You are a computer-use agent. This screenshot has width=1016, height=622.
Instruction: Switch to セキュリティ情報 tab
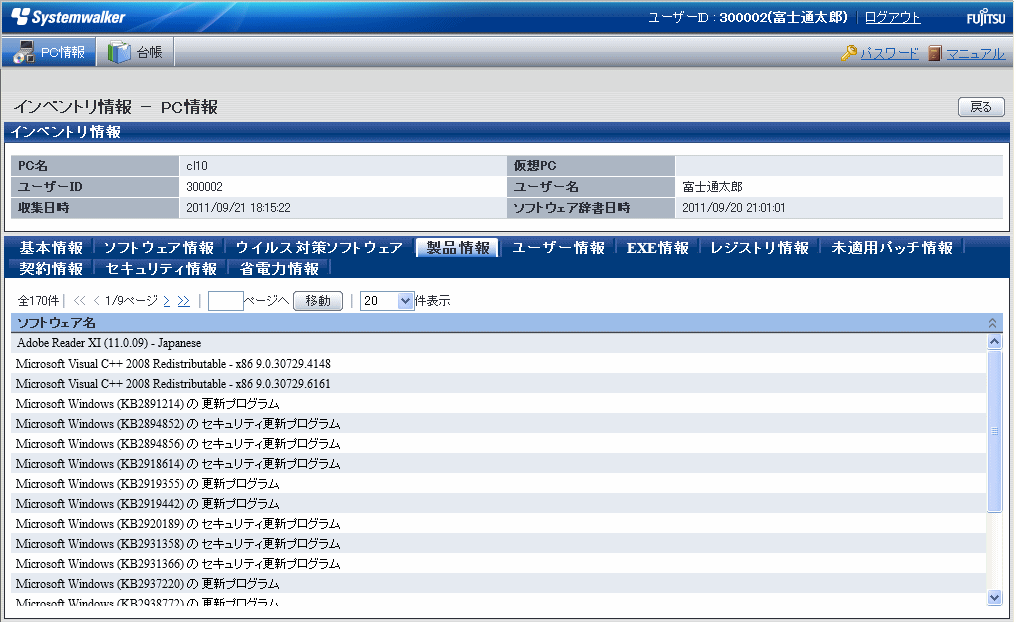point(161,268)
